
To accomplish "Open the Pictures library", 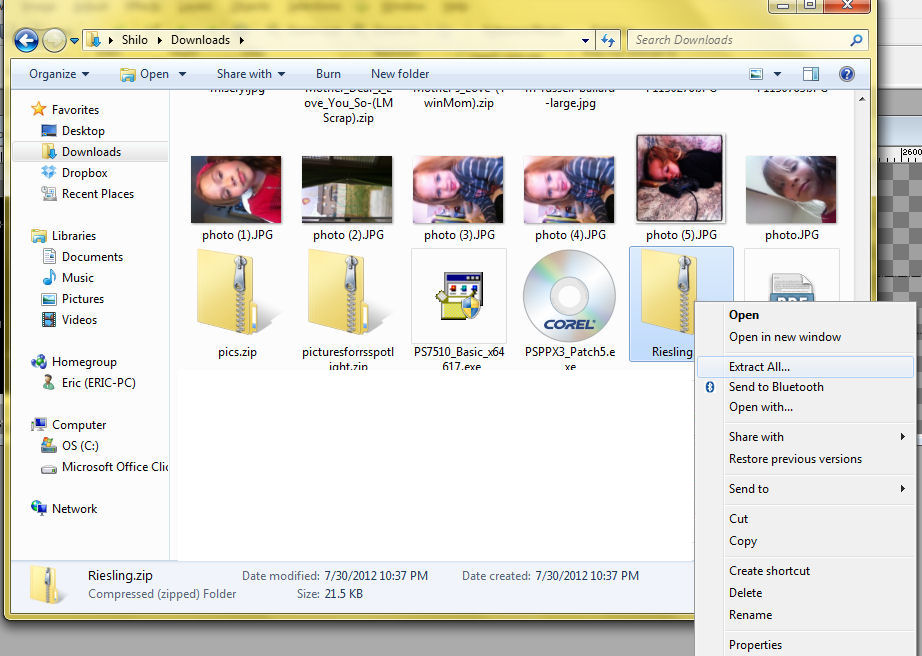I will (73, 299).
